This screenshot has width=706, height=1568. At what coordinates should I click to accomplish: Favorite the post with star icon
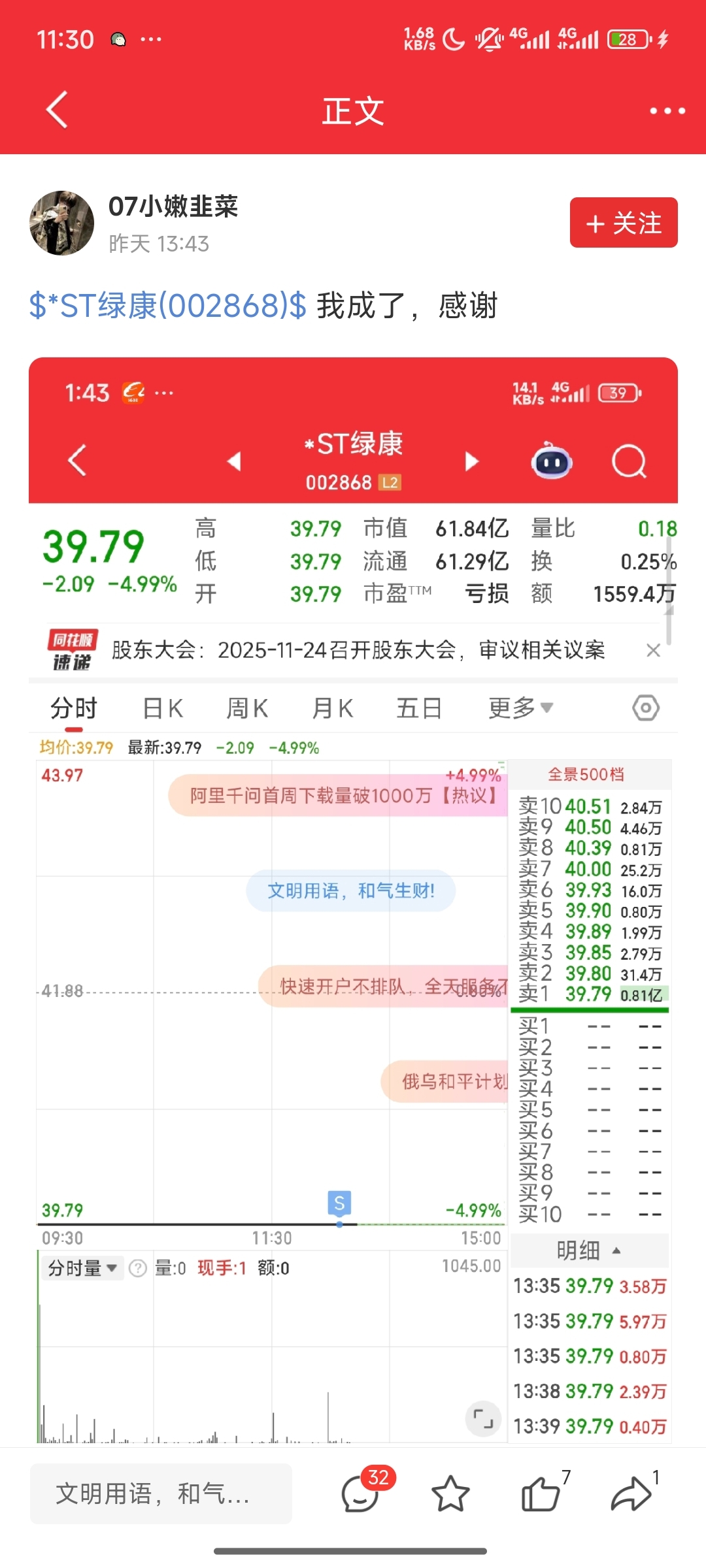click(x=450, y=1494)
